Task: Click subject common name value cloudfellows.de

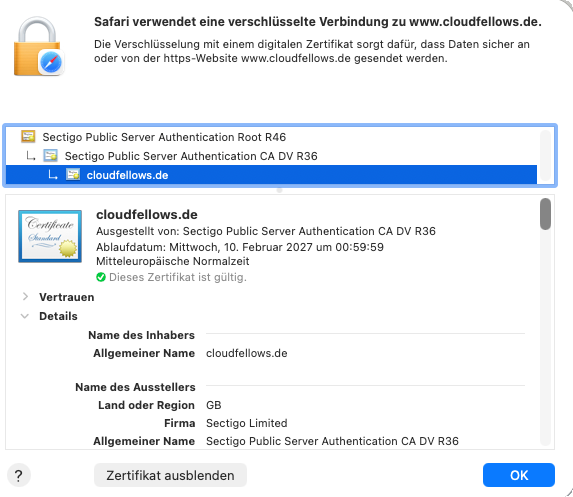Action: coord(247,353)
